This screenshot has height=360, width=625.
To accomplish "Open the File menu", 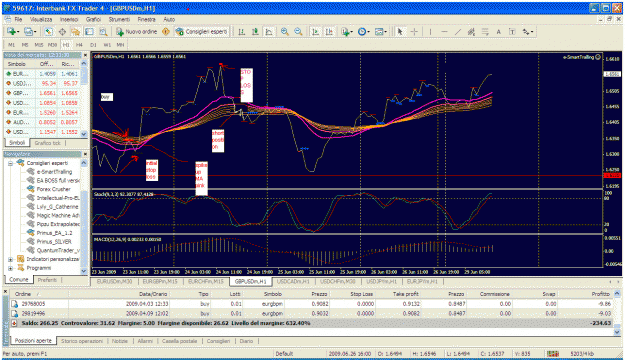I will 18,19.
